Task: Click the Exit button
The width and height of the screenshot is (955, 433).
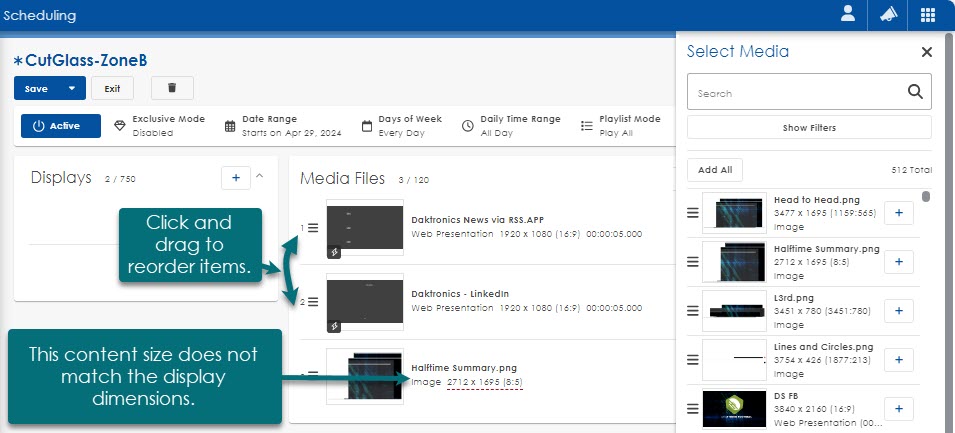Action: pyautogui.click(x=112, y=88)
